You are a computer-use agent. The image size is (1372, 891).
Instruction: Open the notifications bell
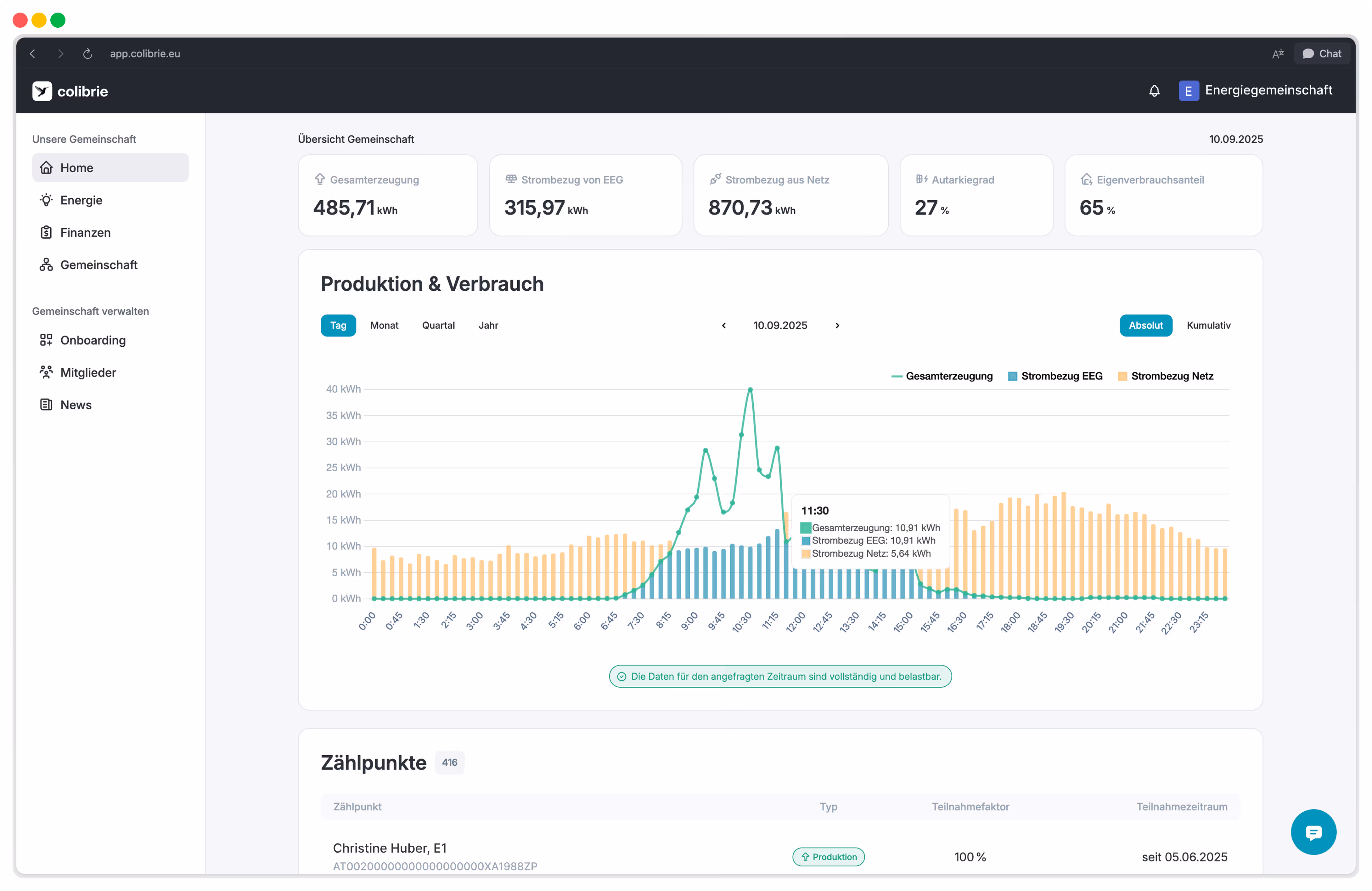(x=1154, y=91)
